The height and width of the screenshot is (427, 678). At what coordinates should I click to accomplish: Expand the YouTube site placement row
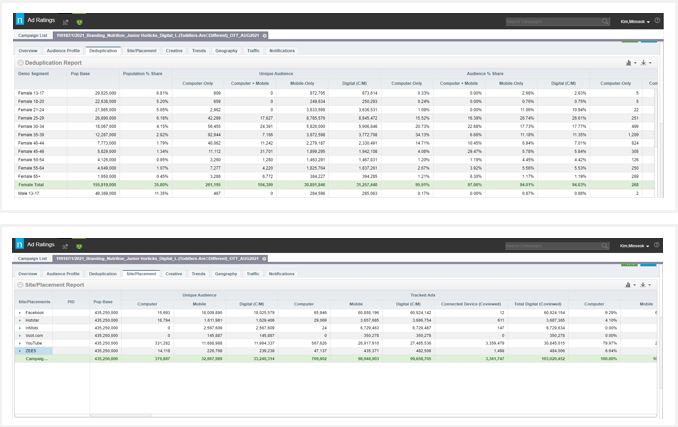point(19,344)
